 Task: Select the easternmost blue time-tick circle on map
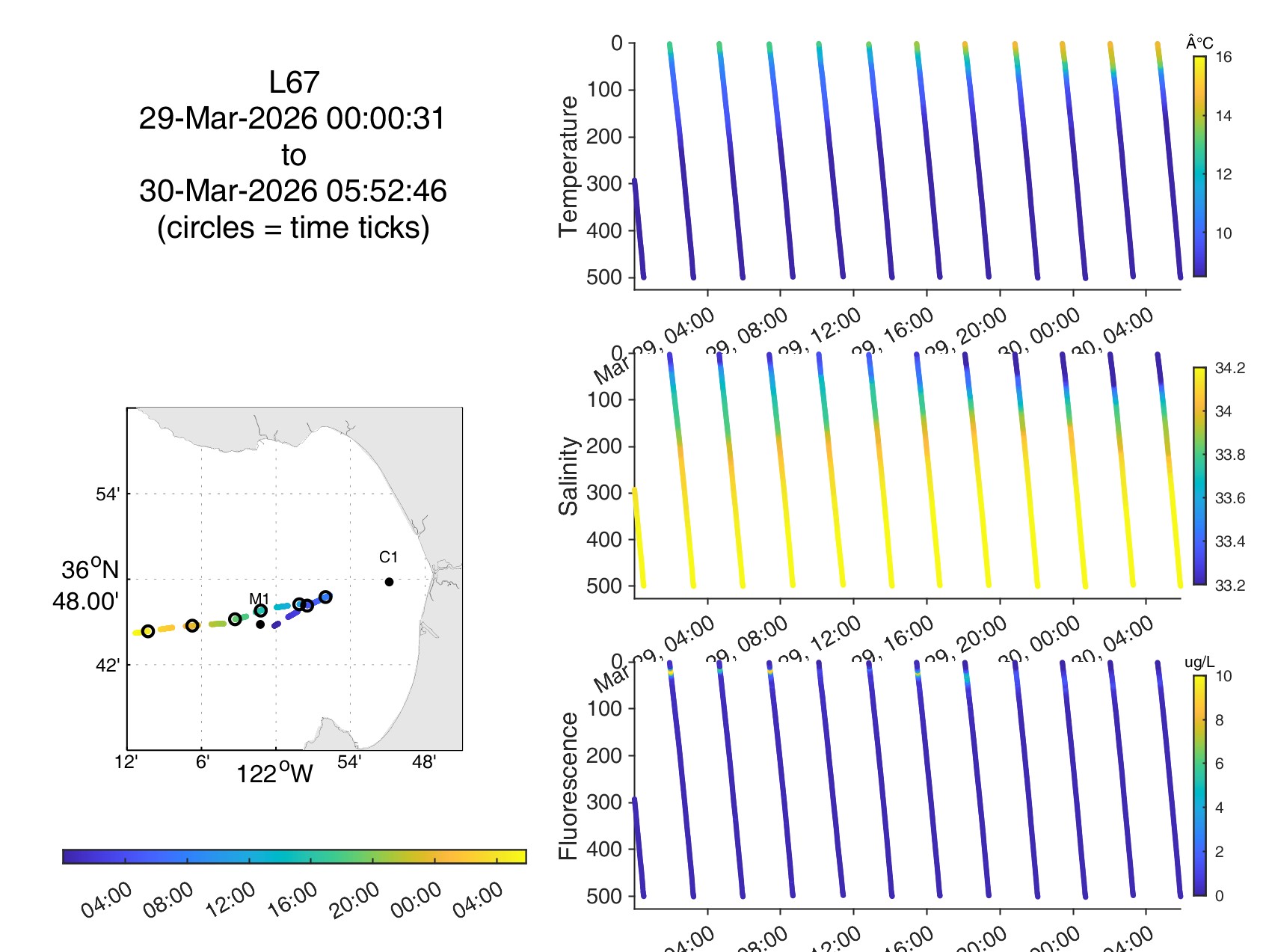tap(325, 597)
